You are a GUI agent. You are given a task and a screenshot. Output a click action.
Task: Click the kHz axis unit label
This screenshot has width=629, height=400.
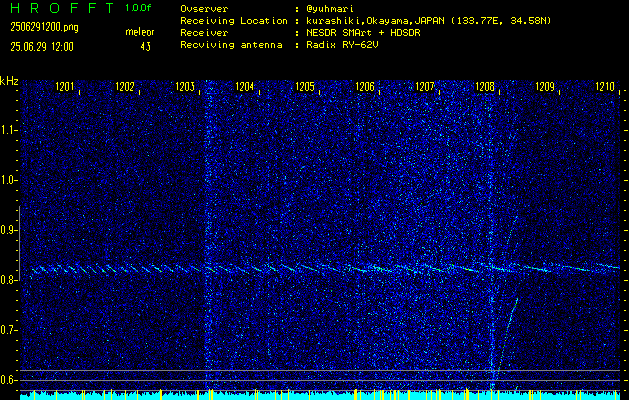pos(9,81)
